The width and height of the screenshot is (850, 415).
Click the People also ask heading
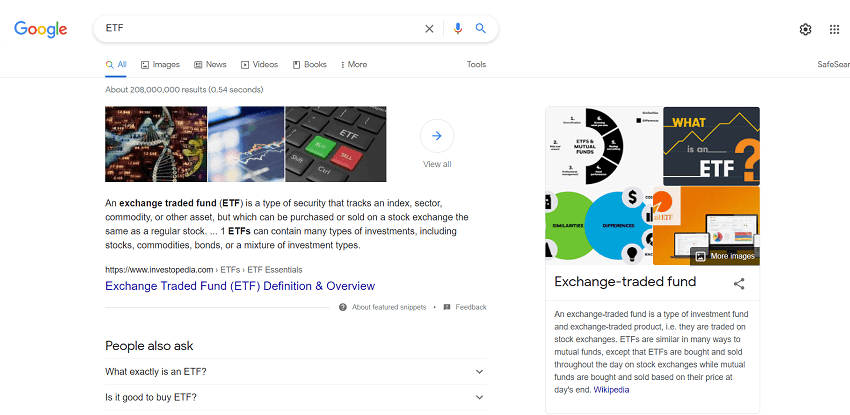coord(149,346)
